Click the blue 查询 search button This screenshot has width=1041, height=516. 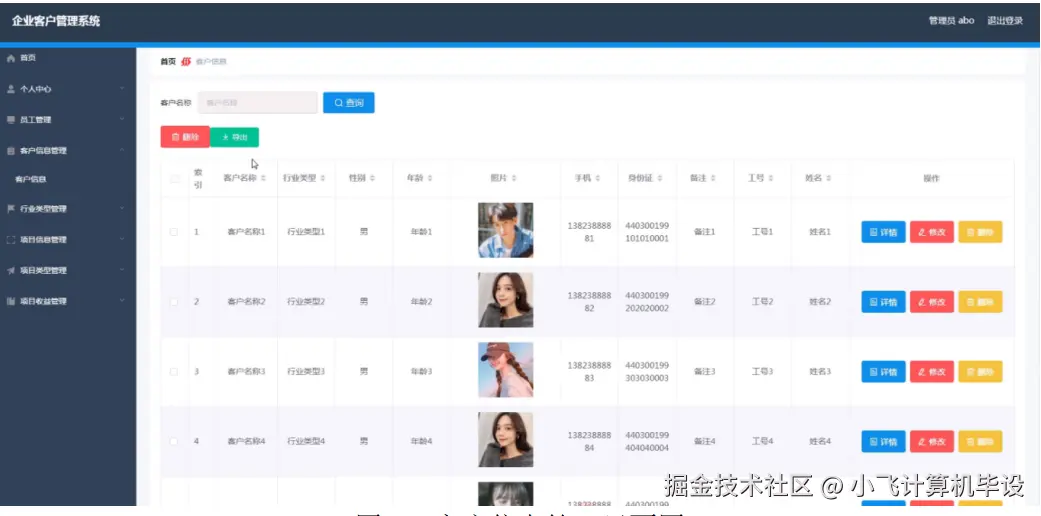[349, 103]
